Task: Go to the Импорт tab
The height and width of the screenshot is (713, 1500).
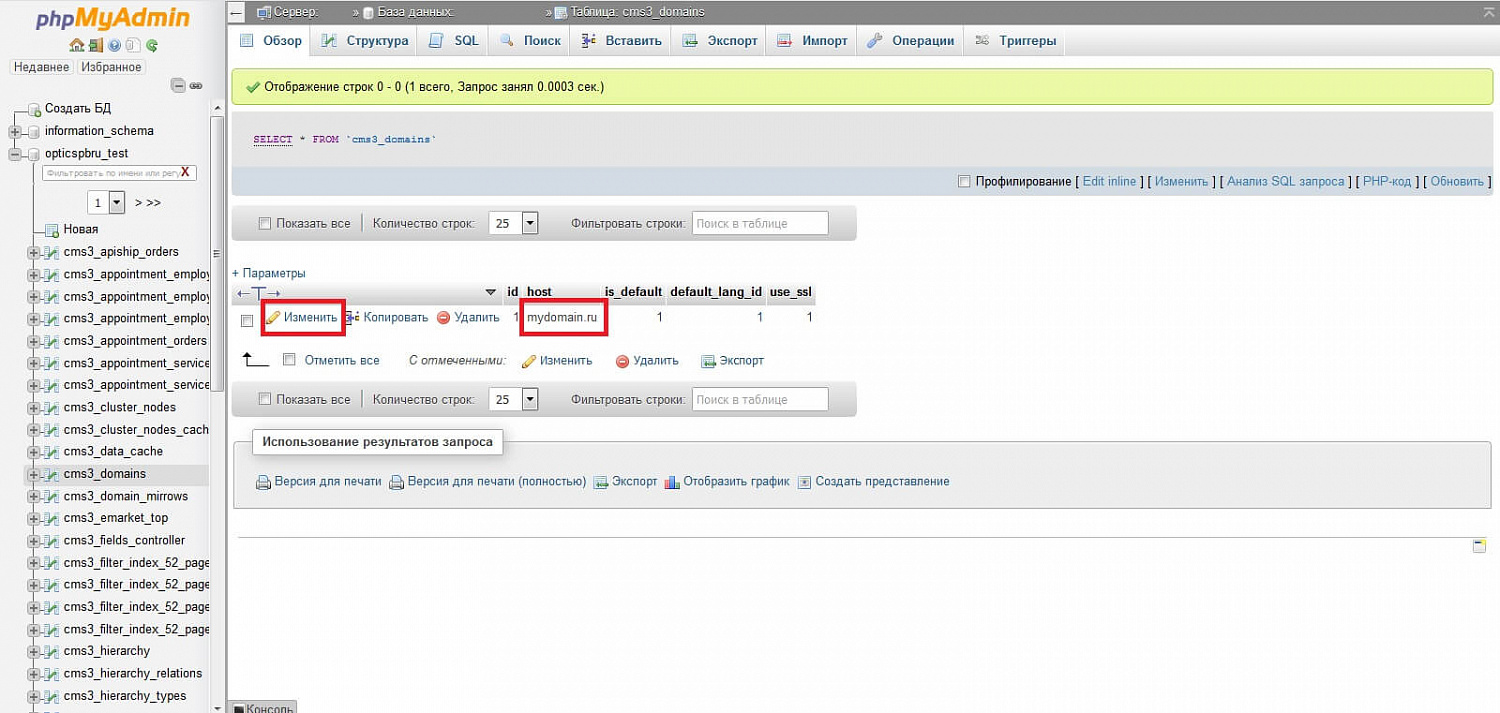Action: click(x=812, y=41)
